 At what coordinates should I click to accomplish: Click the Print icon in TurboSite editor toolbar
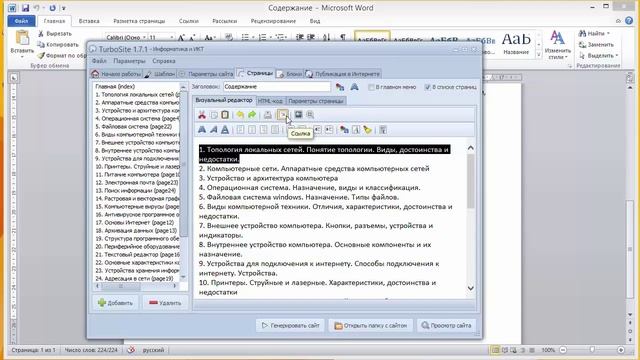coord(267,115)
